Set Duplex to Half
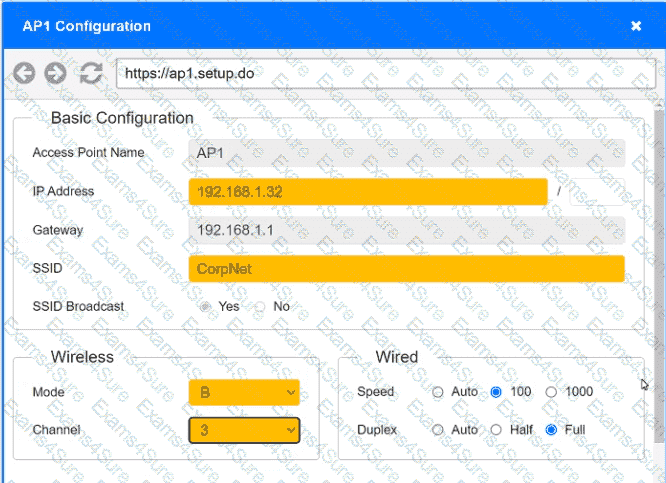 click(496, 430)
